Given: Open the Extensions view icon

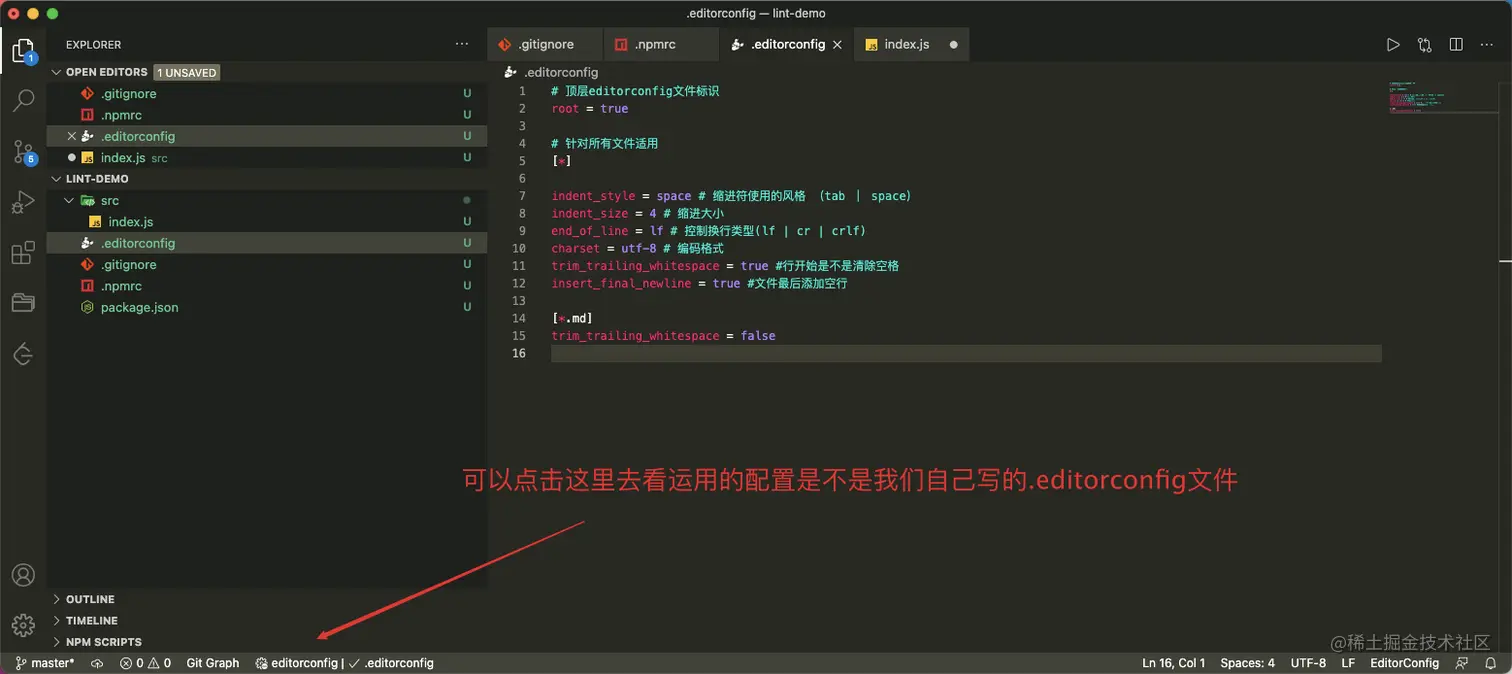Looking at the screenshot, I should pyautogui.click(x=23, y=253).
